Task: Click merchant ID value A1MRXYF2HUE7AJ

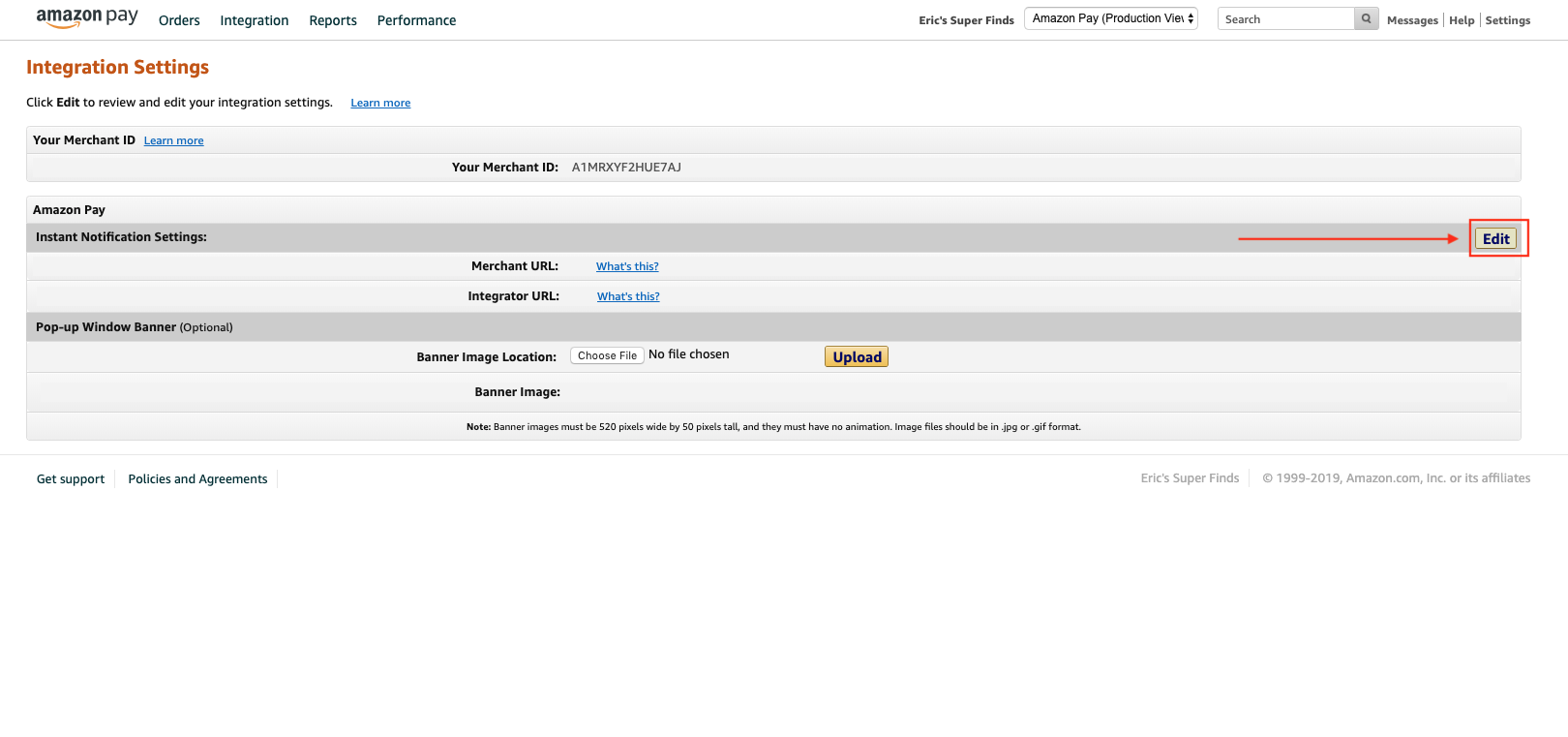Action: pyautogui.click(x=626, y=168)
